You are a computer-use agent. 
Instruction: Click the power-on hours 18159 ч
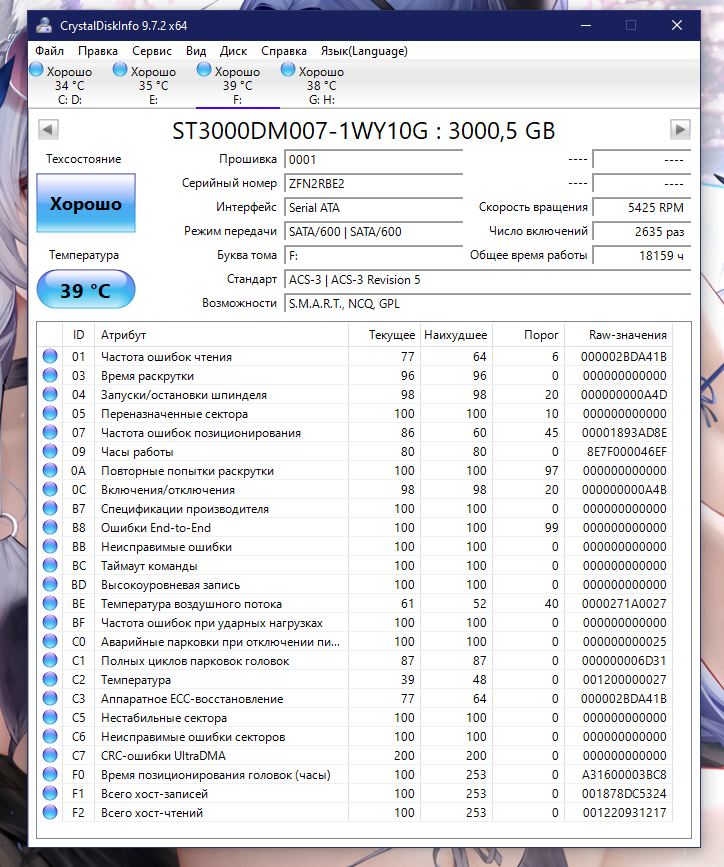(x=642, y=256)
